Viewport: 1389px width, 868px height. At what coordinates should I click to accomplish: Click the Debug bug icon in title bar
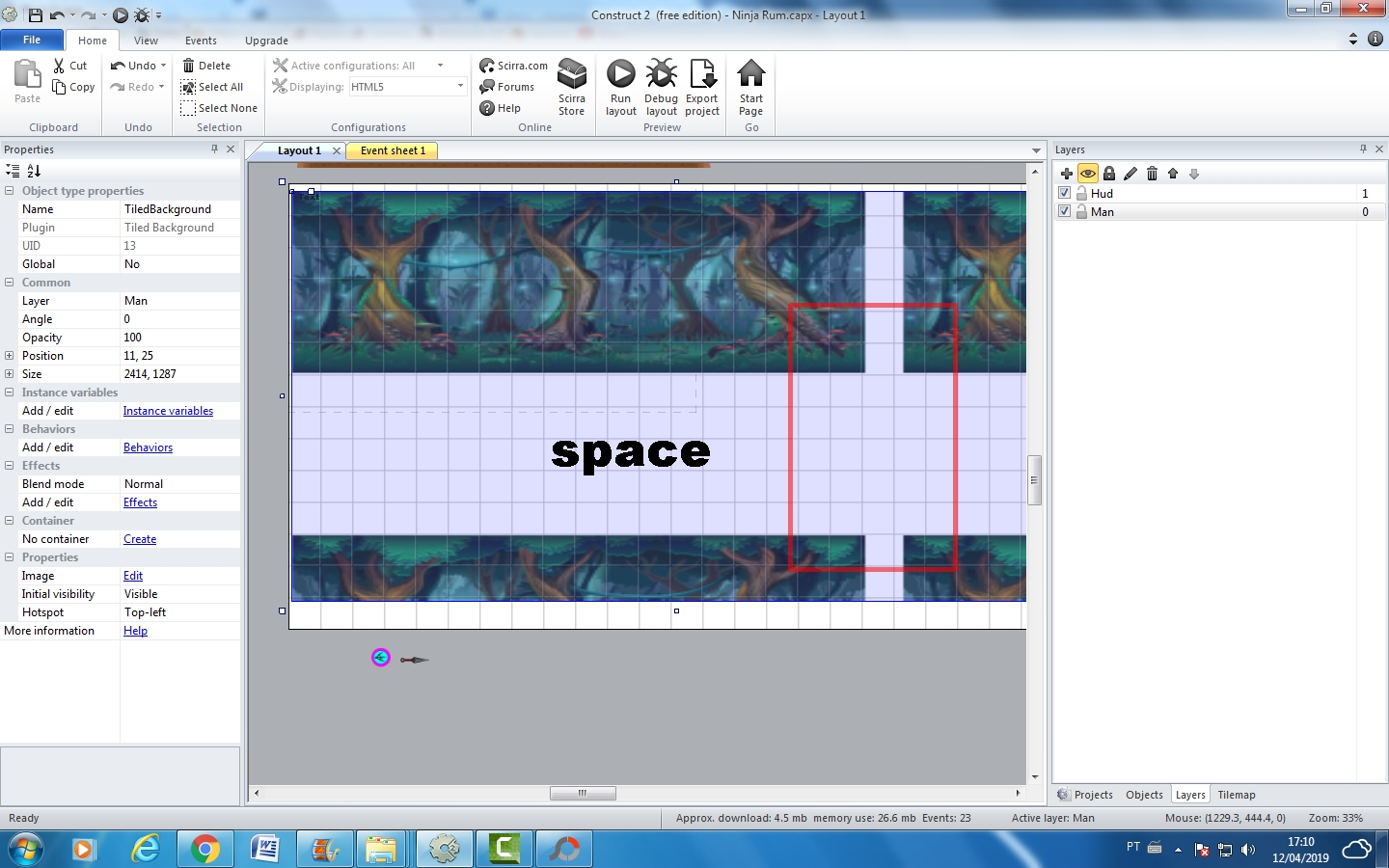[x=143, y=15]
